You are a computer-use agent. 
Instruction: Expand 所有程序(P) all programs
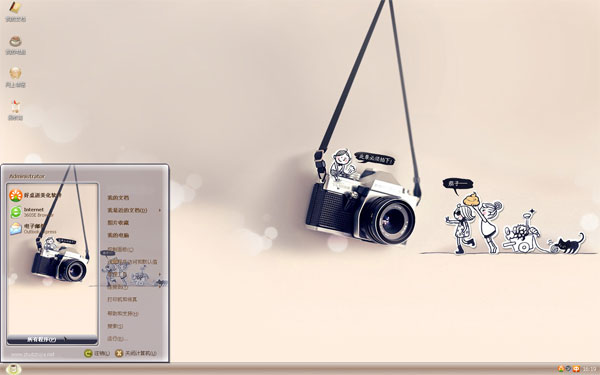click(52, 339)
